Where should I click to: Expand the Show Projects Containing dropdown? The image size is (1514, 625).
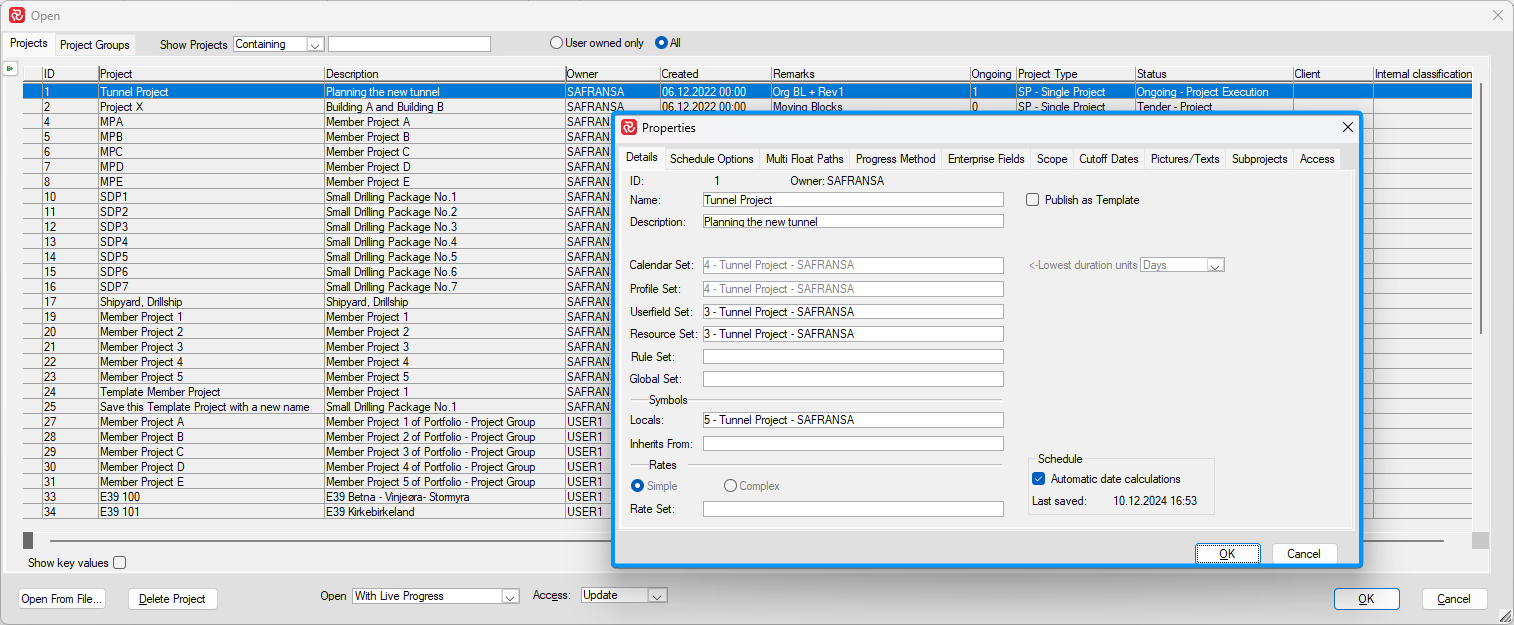click(315, 44)
